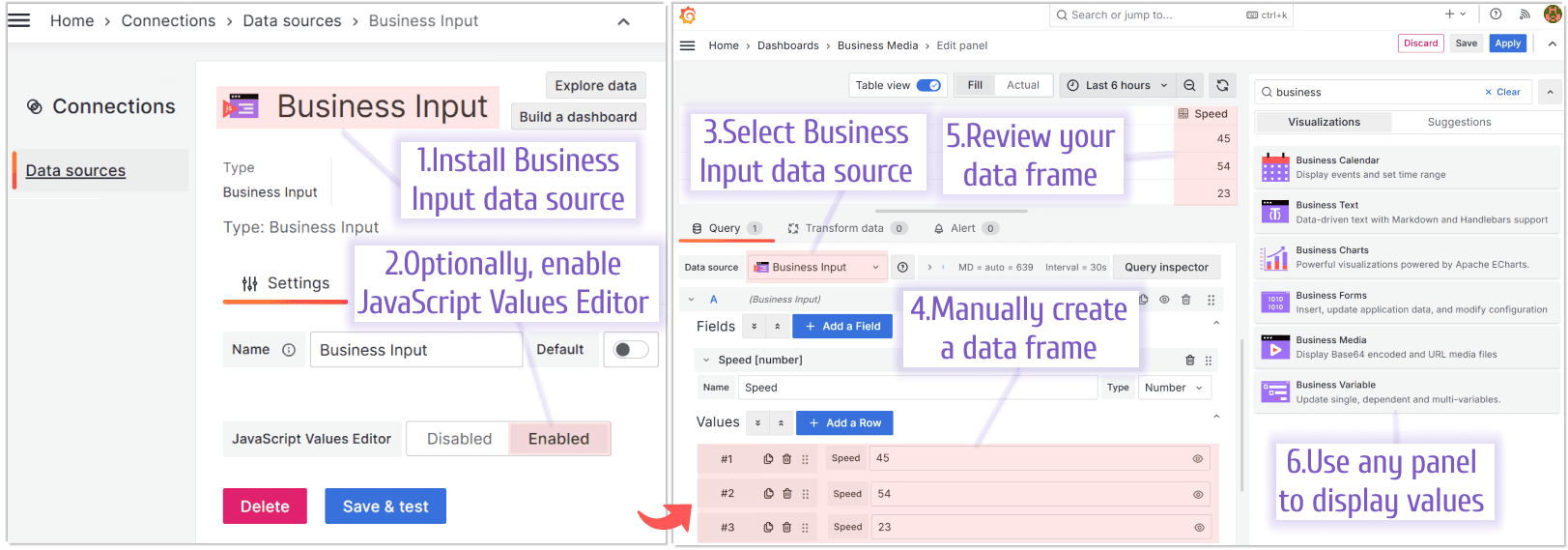Click the Grafana logo in the right window
Image resolution: width=1568 pixels, height=550 pixels.
(x=688, y=14)
